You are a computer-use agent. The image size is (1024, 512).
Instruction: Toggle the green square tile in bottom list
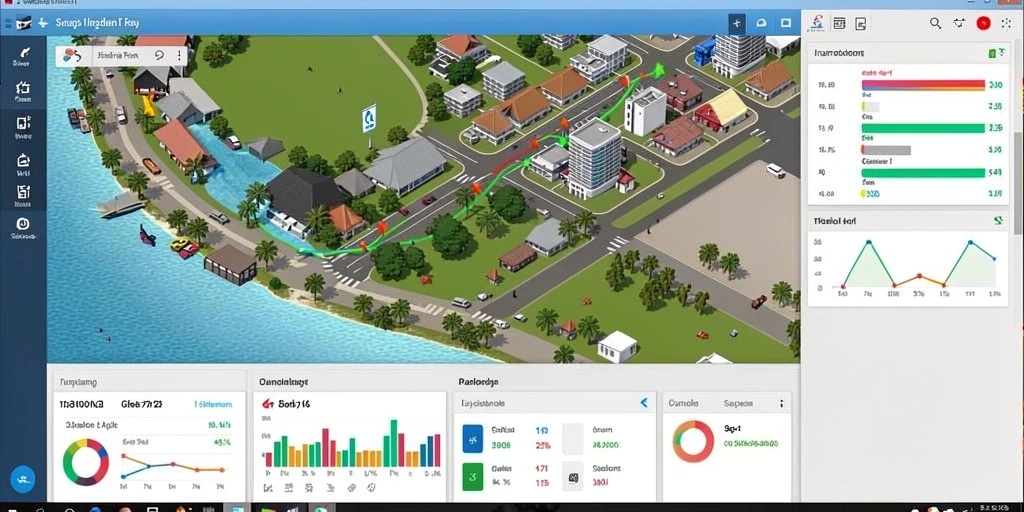coord(472,477)
